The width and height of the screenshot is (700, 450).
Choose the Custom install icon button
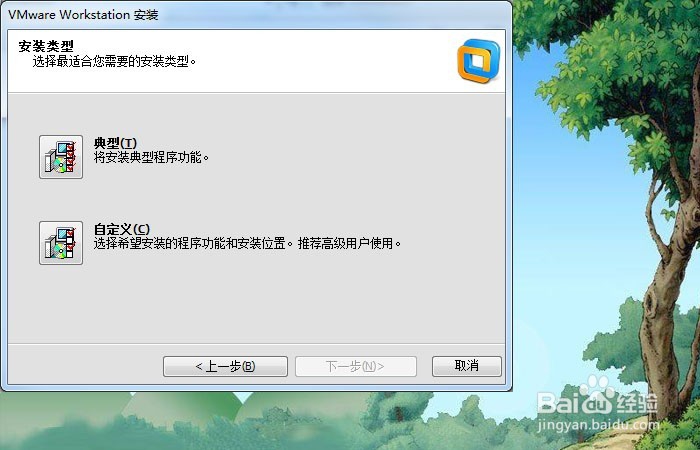[61, 243]
